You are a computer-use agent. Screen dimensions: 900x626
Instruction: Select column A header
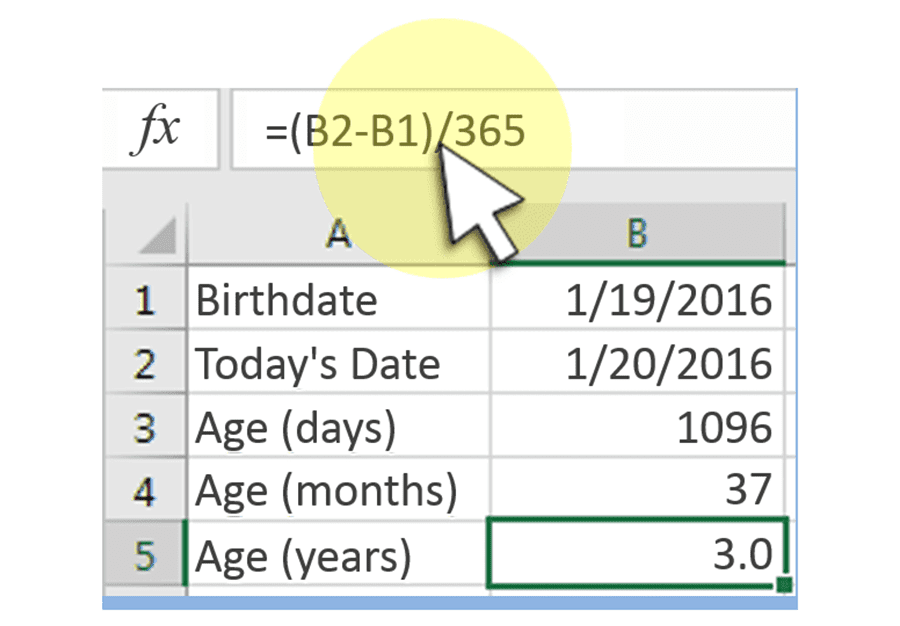tap(339, 234)
